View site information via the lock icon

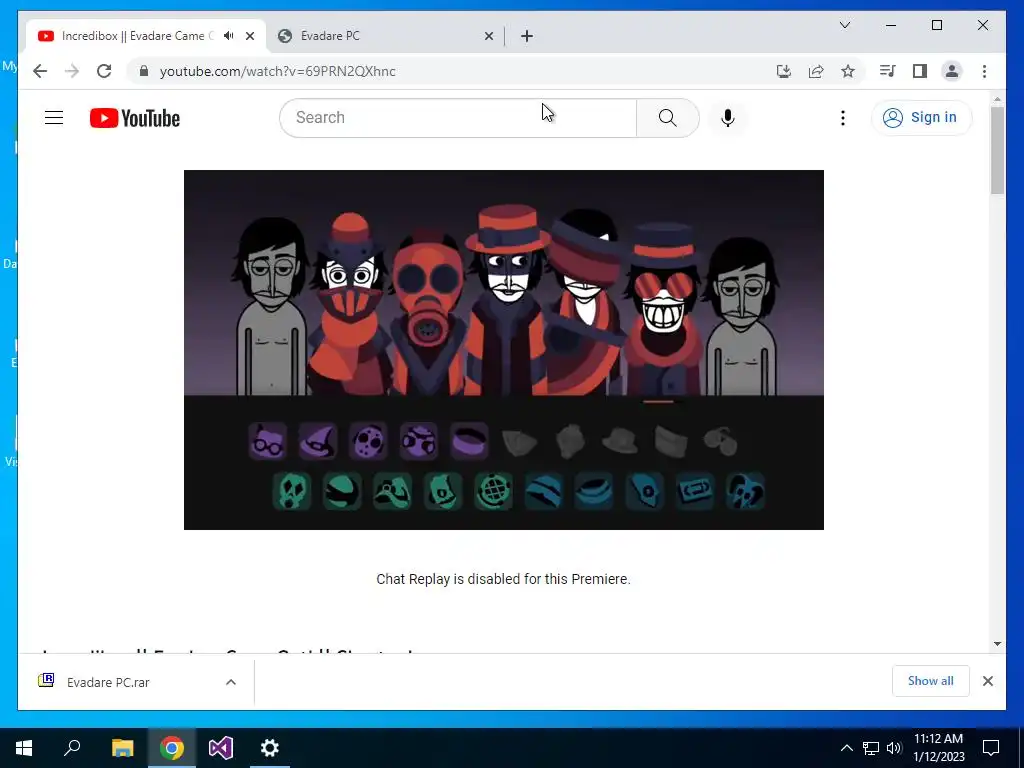point(144,71)
